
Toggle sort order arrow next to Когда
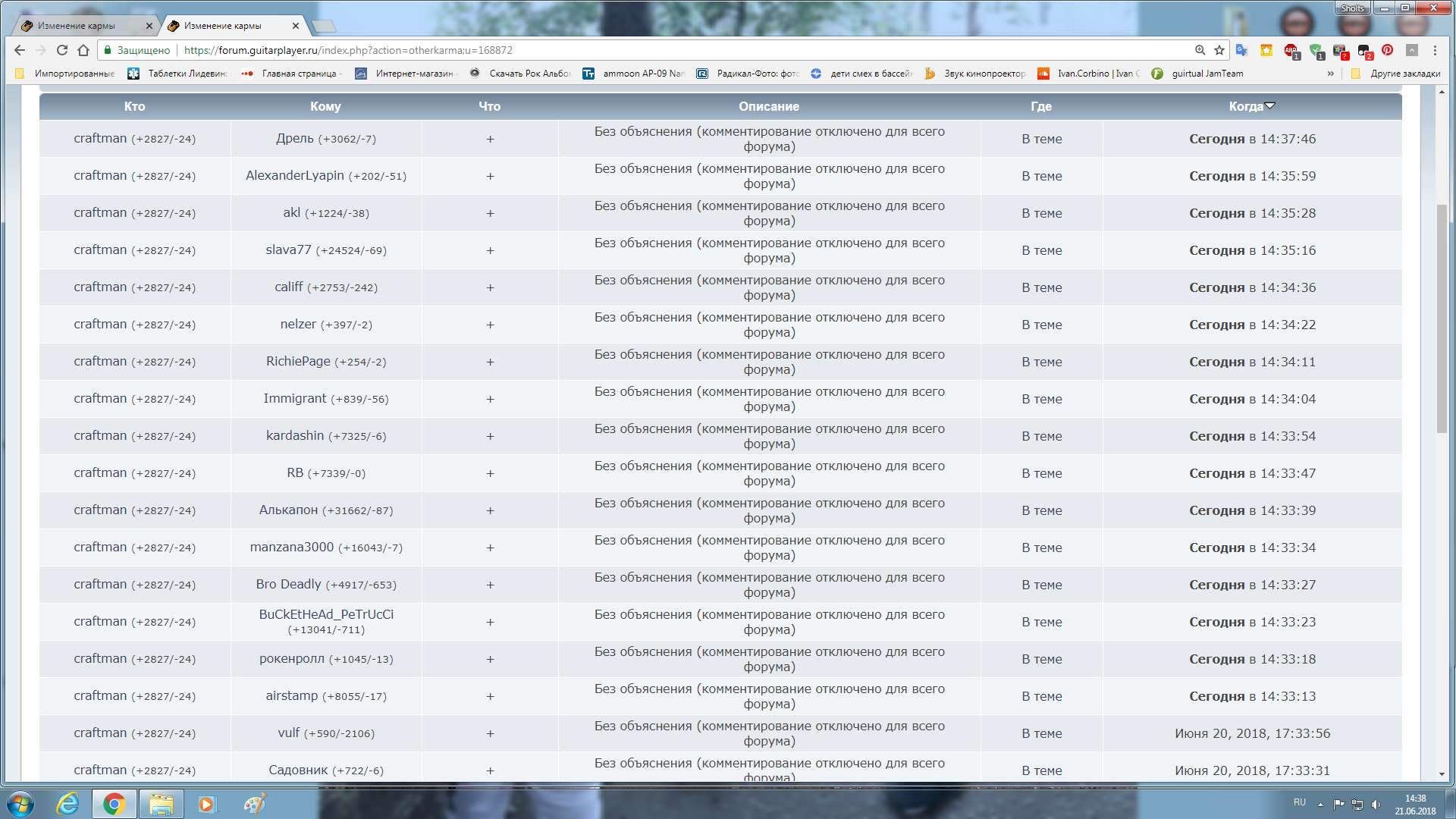(x=1270, y=105)
